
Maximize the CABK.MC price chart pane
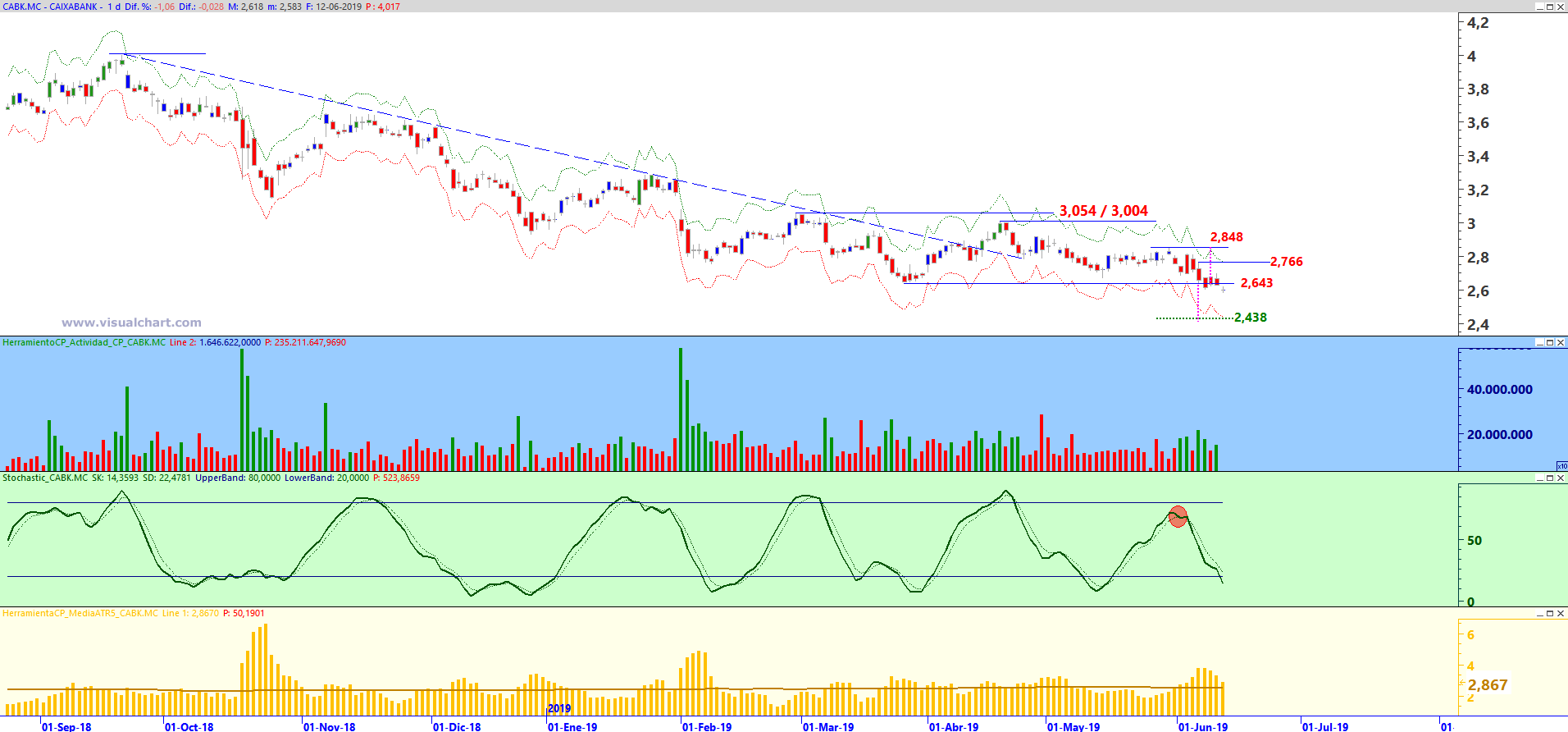pyautogui.click(x=1550, y=7)
